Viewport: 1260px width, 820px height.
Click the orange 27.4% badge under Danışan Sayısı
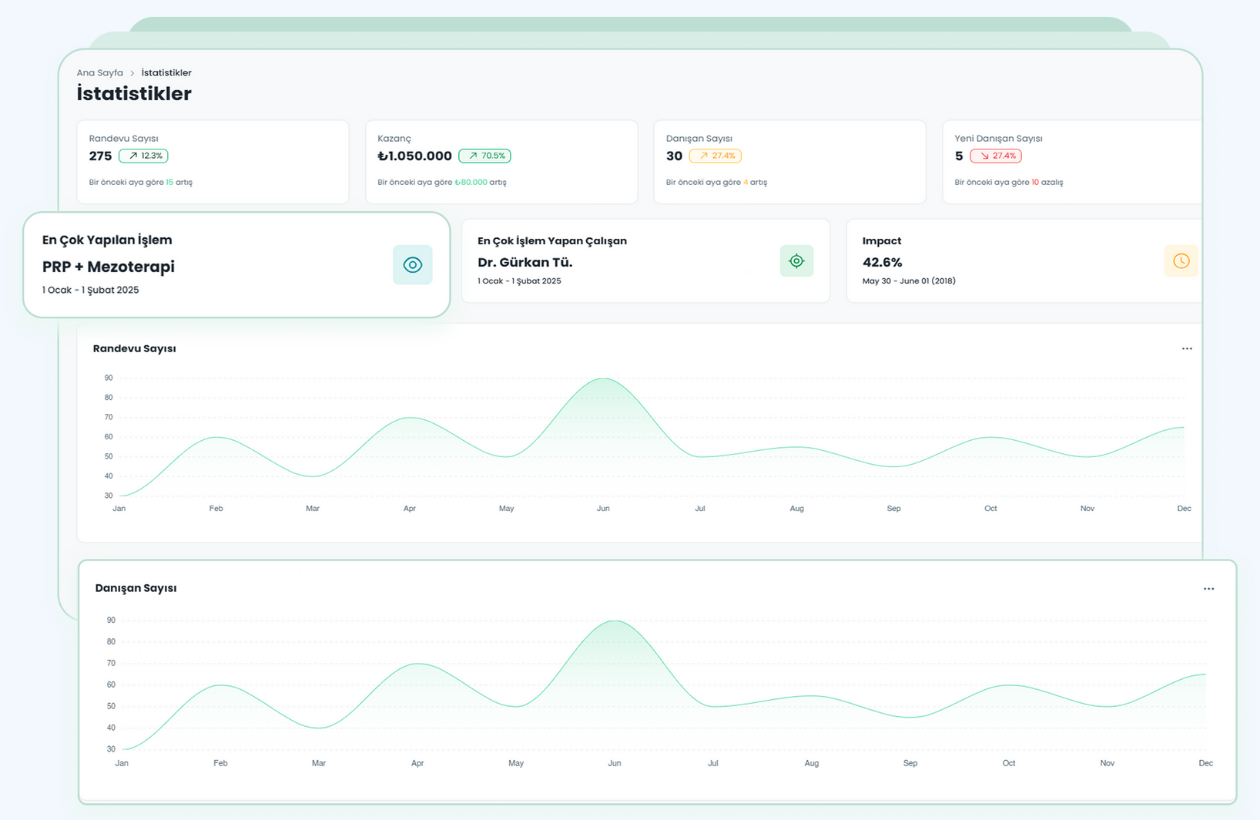click(715, 156)
